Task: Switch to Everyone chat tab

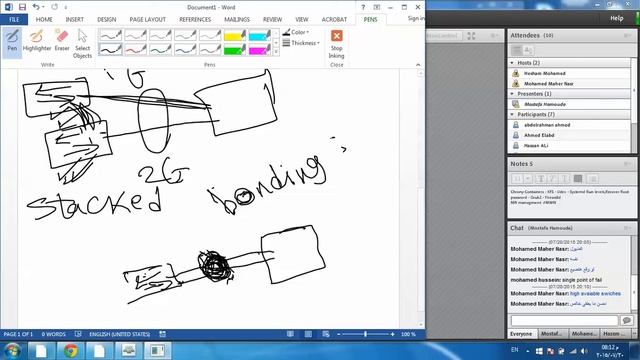Action: point(521,333)
